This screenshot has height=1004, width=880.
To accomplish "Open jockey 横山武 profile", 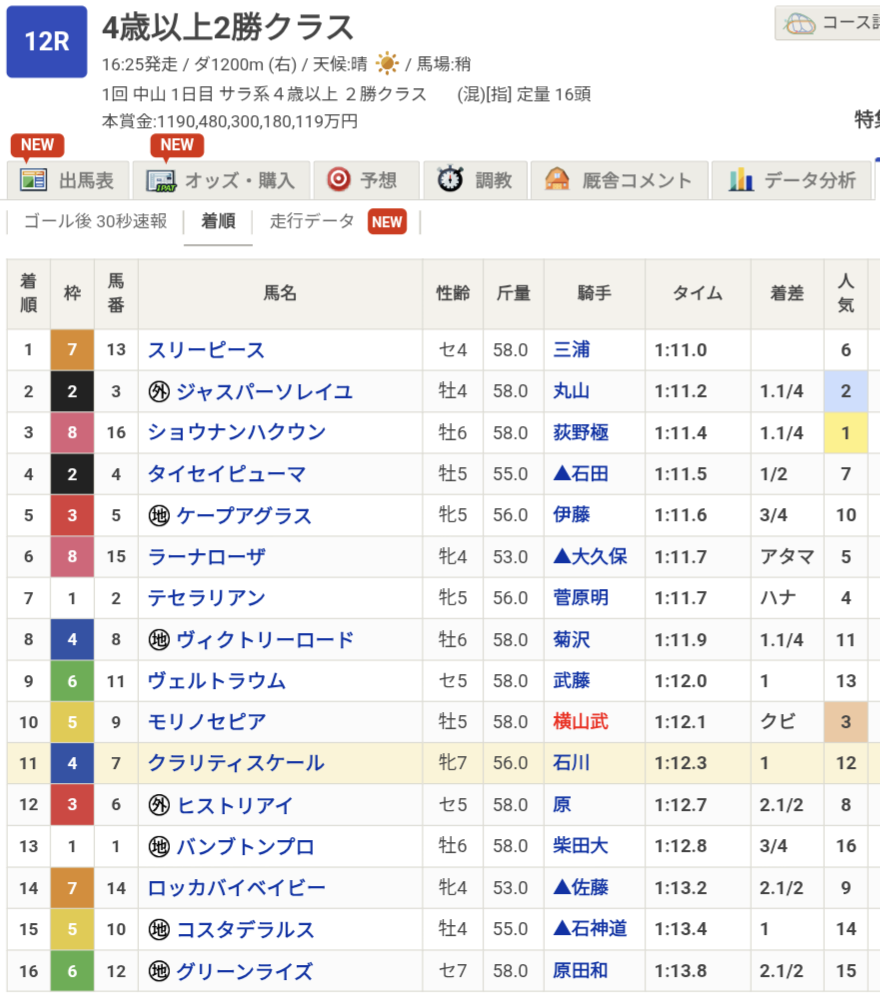I will (x=581, y=722).
